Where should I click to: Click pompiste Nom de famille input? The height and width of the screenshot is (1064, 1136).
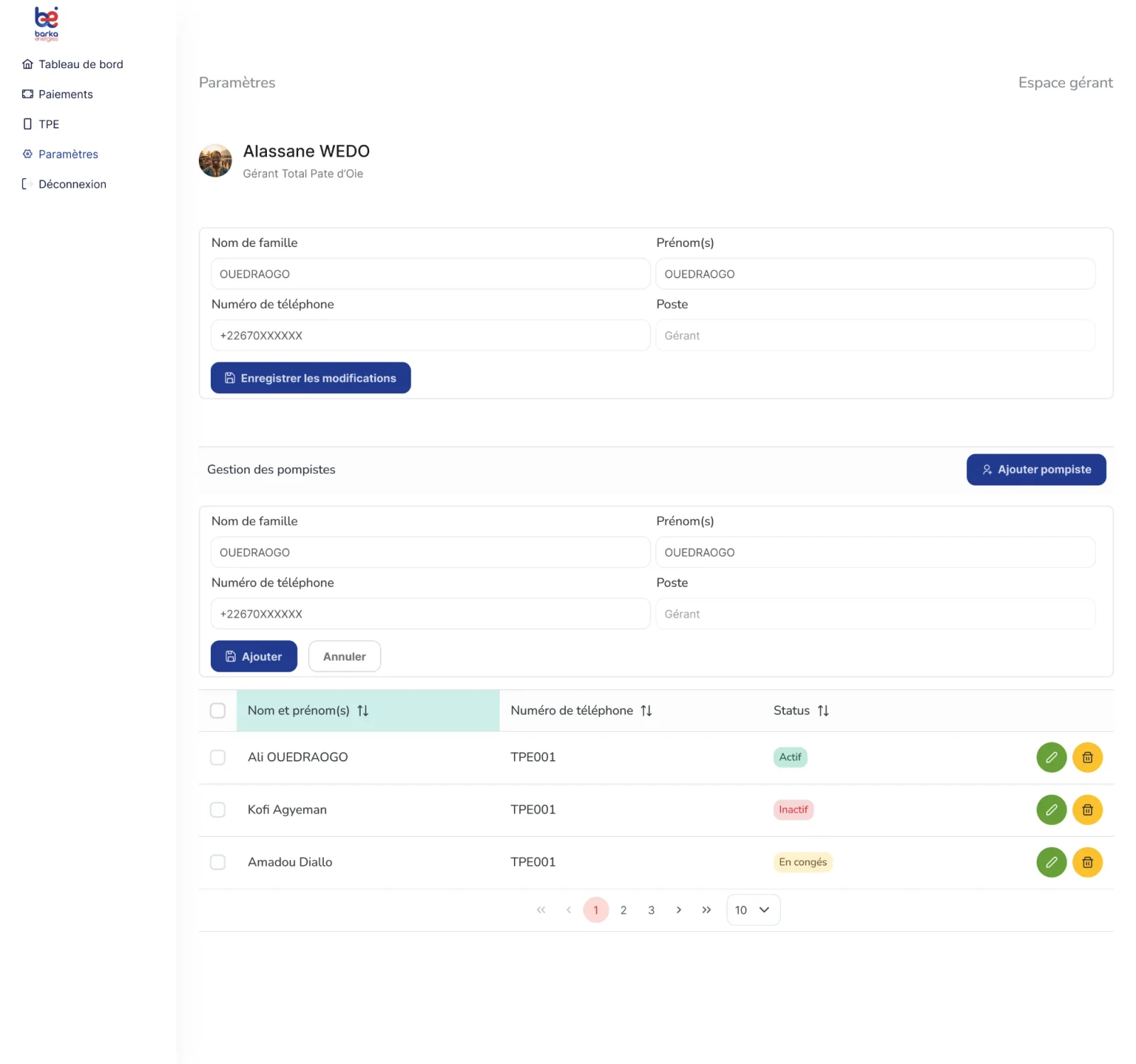click(430, 552)
